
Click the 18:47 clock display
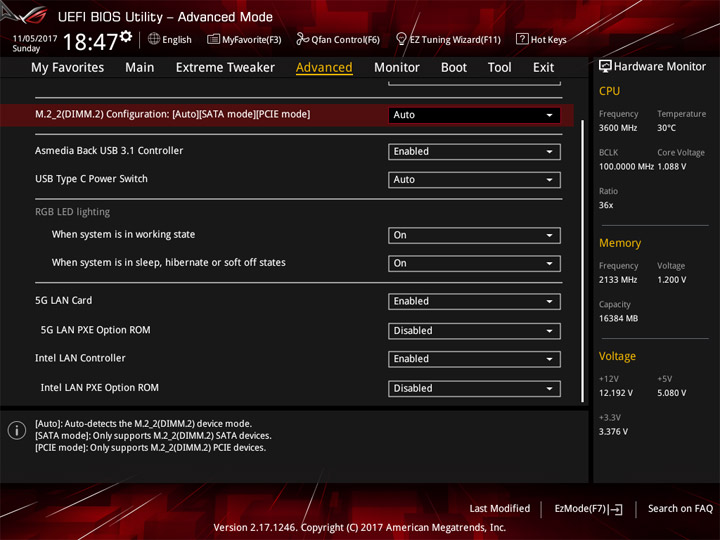[x=90, y=42]
